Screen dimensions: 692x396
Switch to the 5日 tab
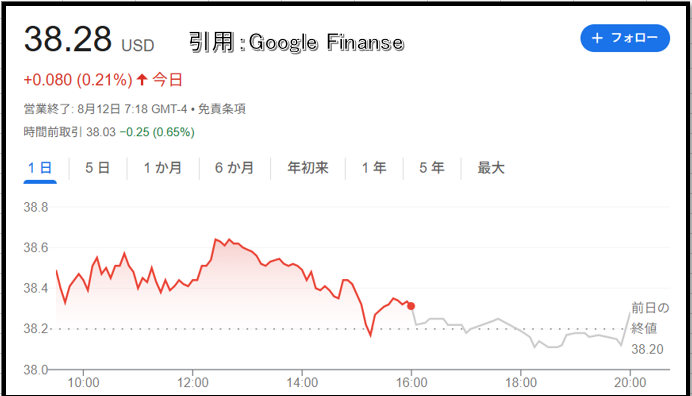(x=98, y=168)
